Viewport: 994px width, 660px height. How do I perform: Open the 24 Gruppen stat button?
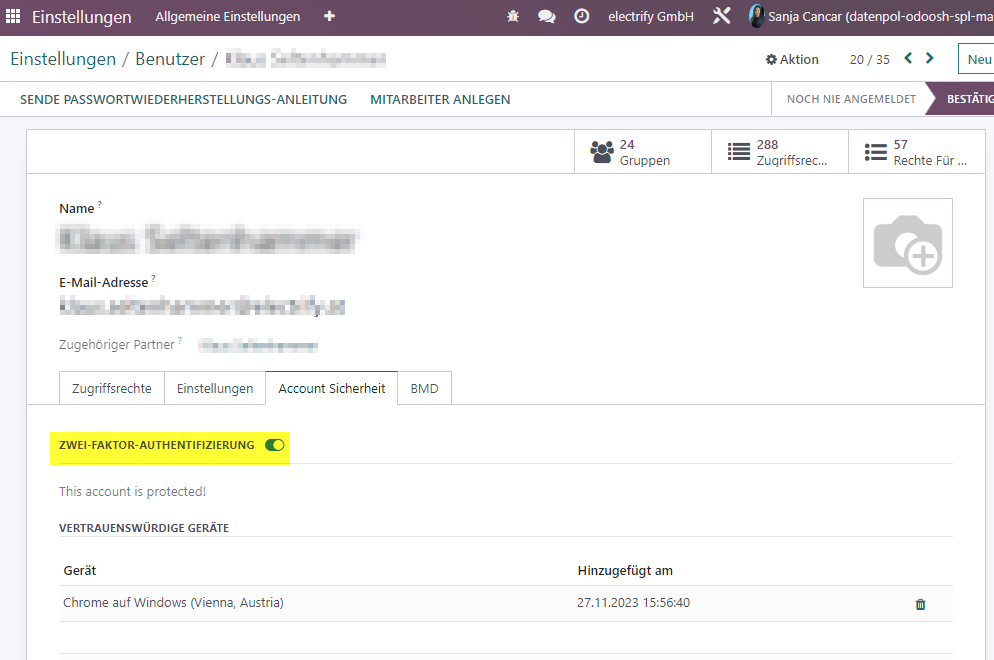click(x=643, y=152)
